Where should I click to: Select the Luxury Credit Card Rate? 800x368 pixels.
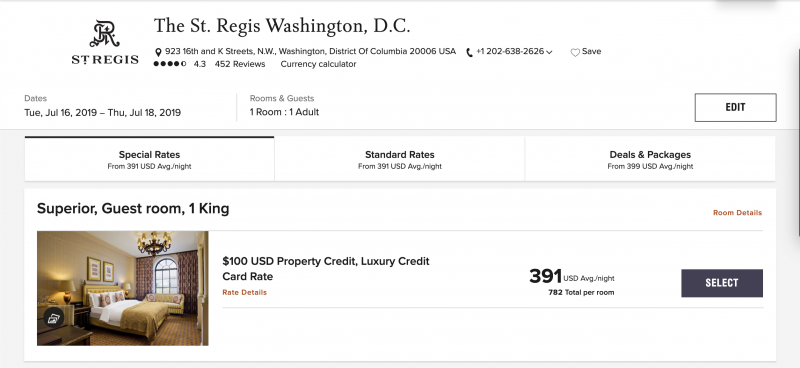click(722, 283)
